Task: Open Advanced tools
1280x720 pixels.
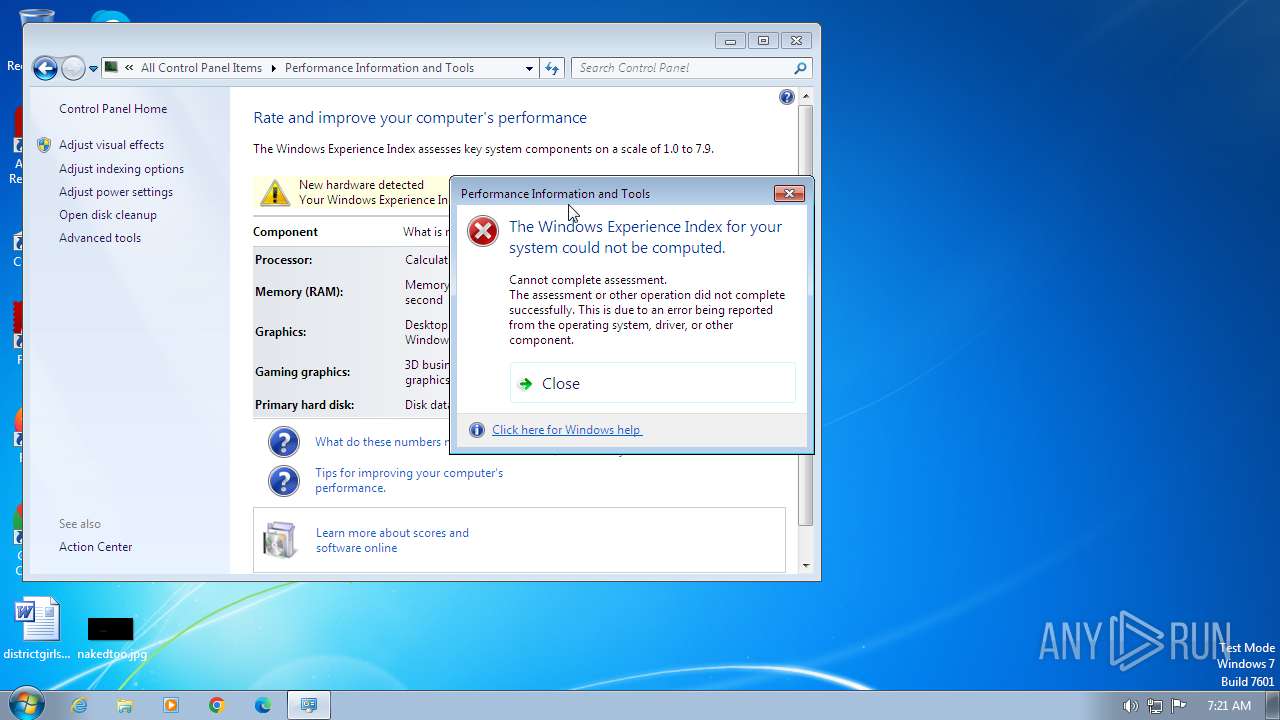Action: 100,238
